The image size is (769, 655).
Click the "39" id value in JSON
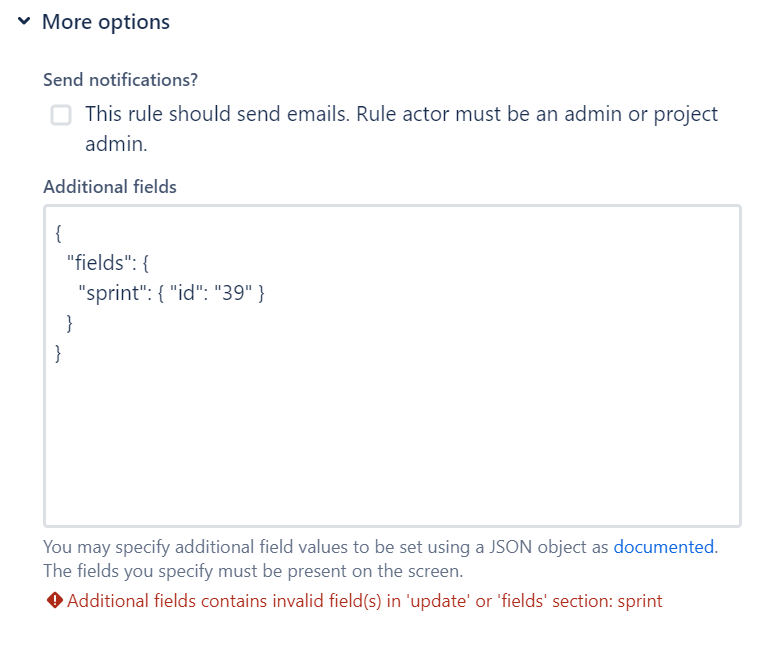tap(233, 293)
